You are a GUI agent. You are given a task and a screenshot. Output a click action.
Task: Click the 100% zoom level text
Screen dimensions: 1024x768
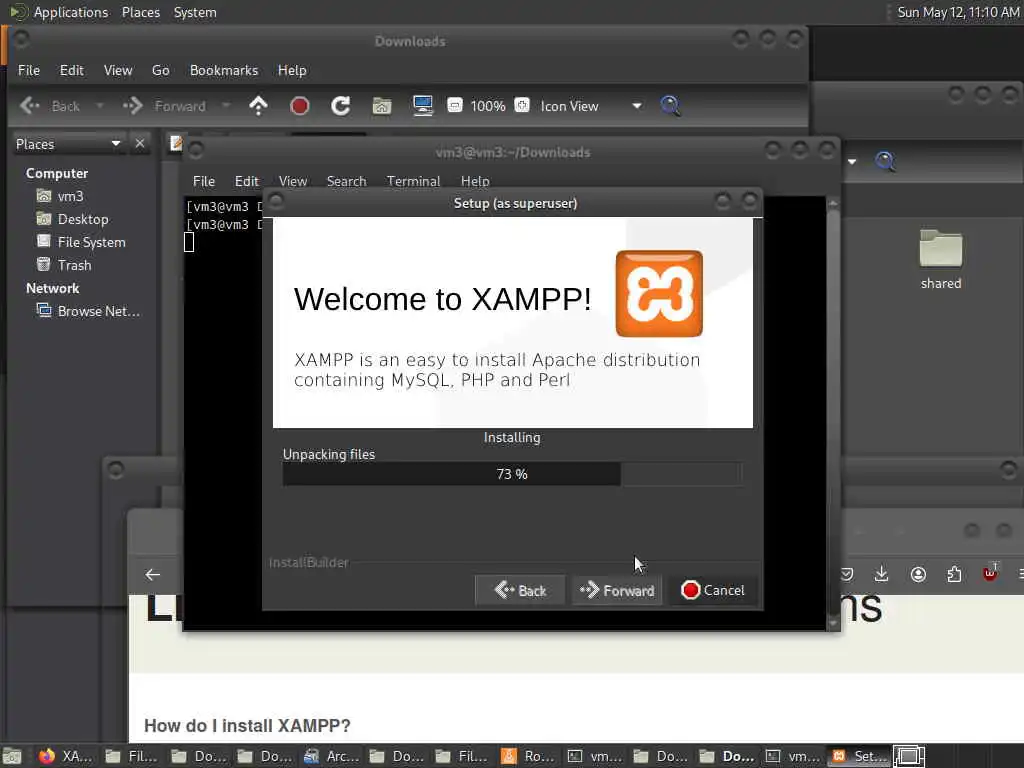point(488,106)
